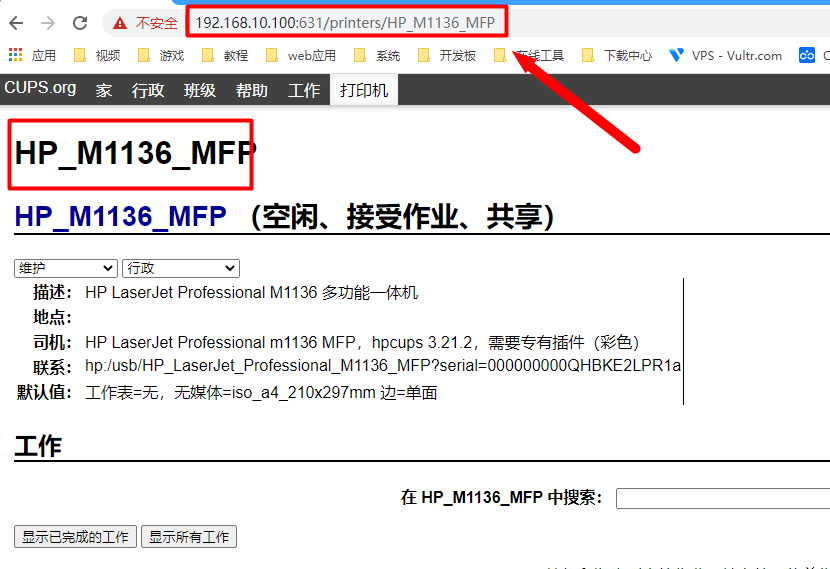Click the 显示所有工作 button

click(189, 537)
